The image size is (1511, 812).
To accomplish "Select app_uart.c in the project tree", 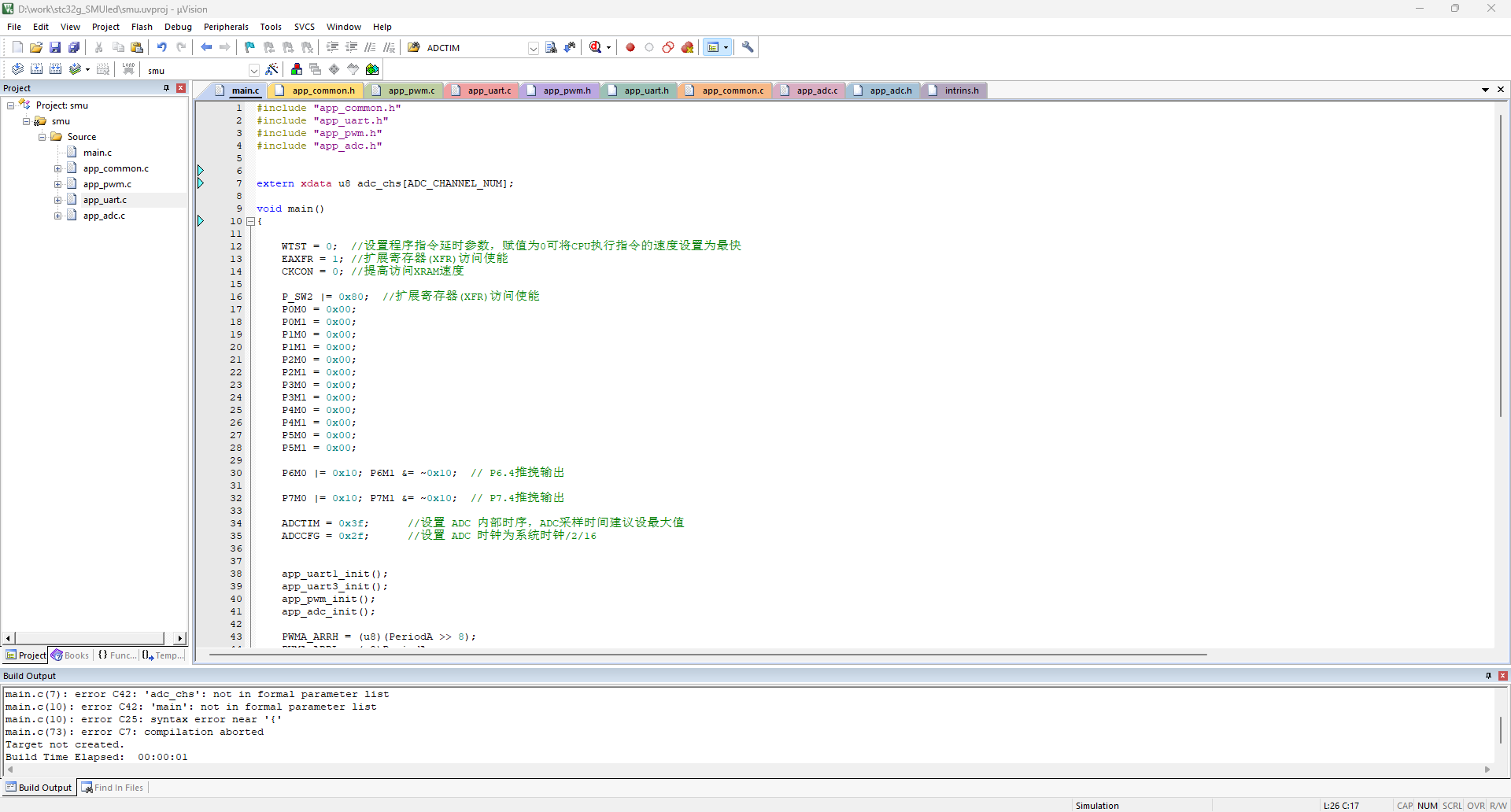I will click(x=105, y=200).
